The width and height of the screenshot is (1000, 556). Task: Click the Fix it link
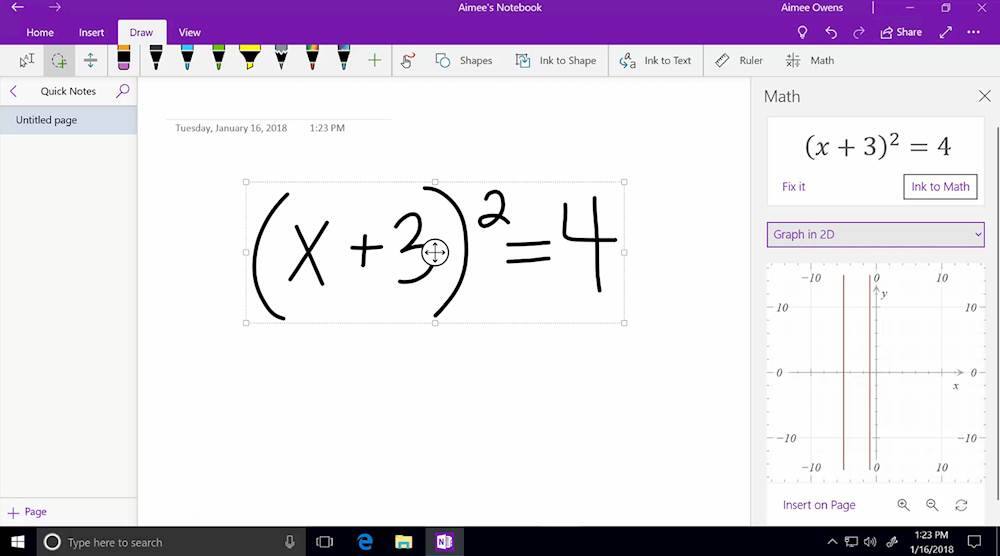pyautogui.click(x=793, y=187)
